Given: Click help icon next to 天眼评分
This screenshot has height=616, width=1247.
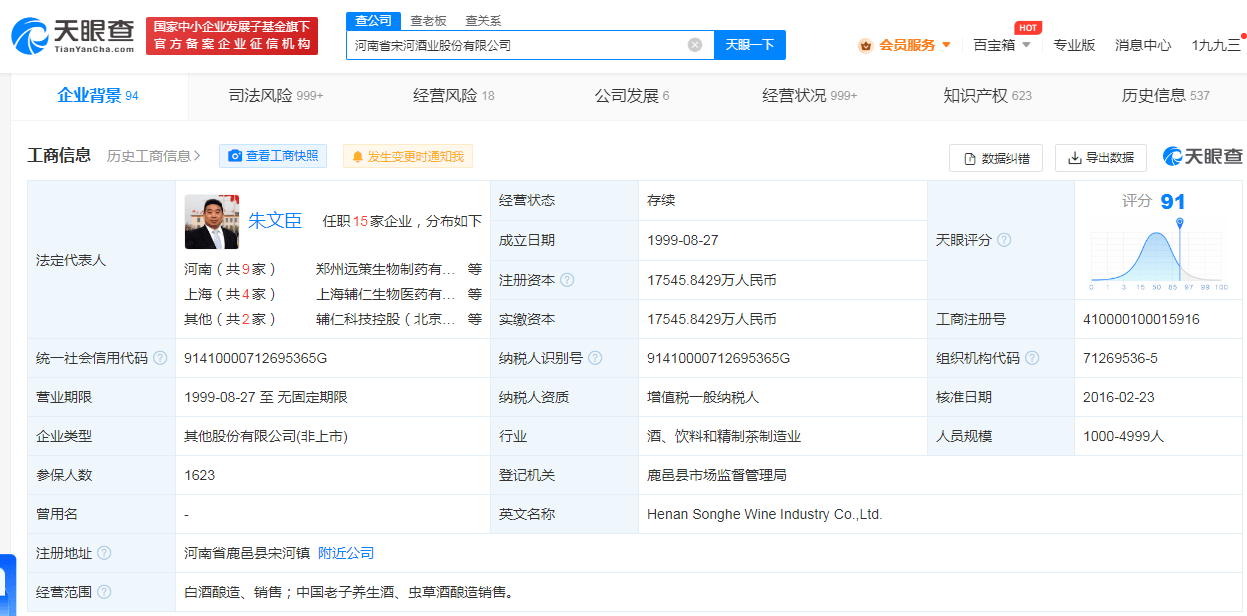Looking at the screenshot, I should (1004, 240).
